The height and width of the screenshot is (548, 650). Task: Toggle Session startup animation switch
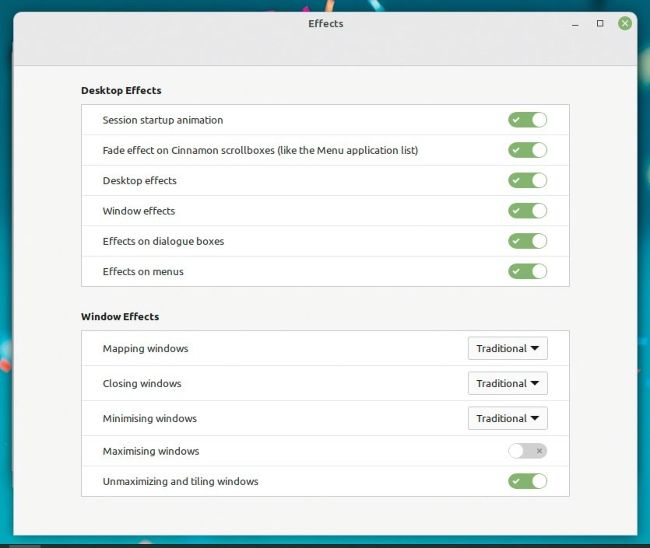[x=527, y=120]
